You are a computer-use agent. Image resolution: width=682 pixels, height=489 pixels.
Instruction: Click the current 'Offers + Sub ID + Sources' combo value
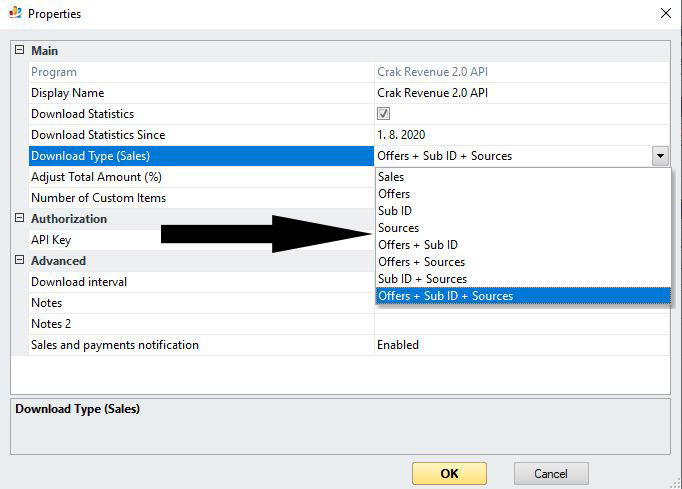point(445,156)
